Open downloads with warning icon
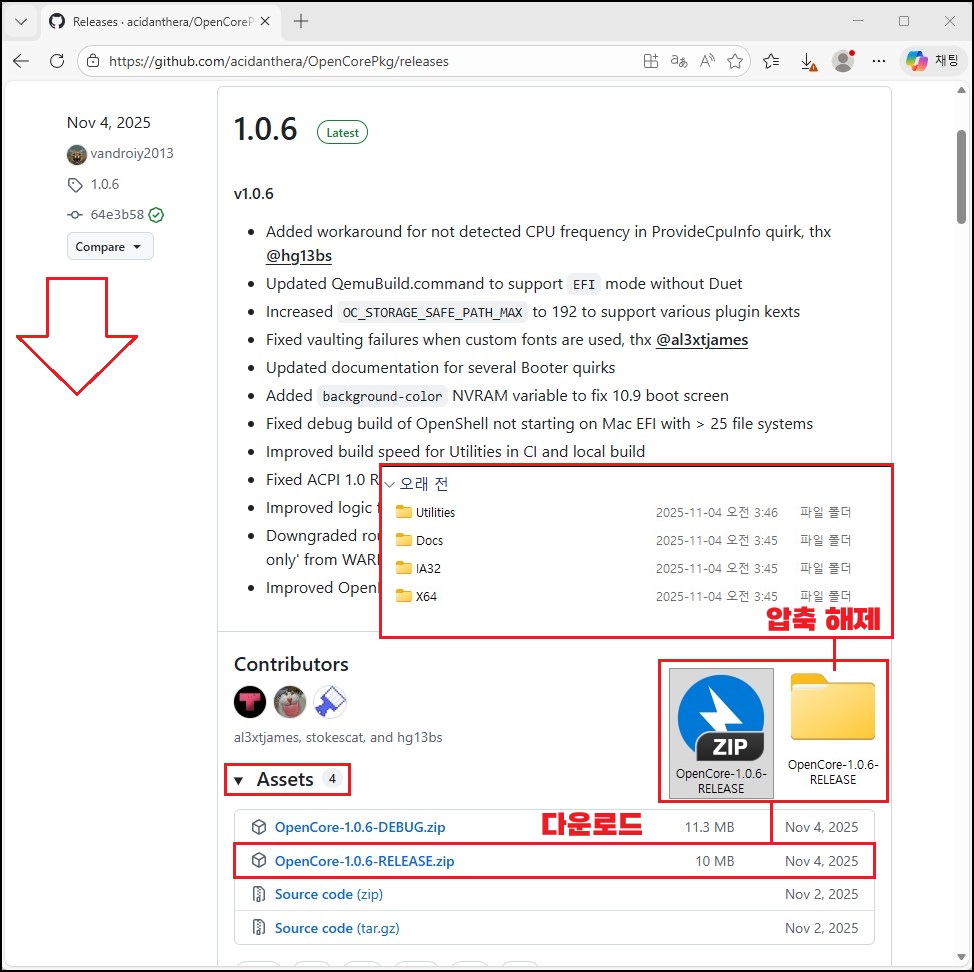 (808, 61)
